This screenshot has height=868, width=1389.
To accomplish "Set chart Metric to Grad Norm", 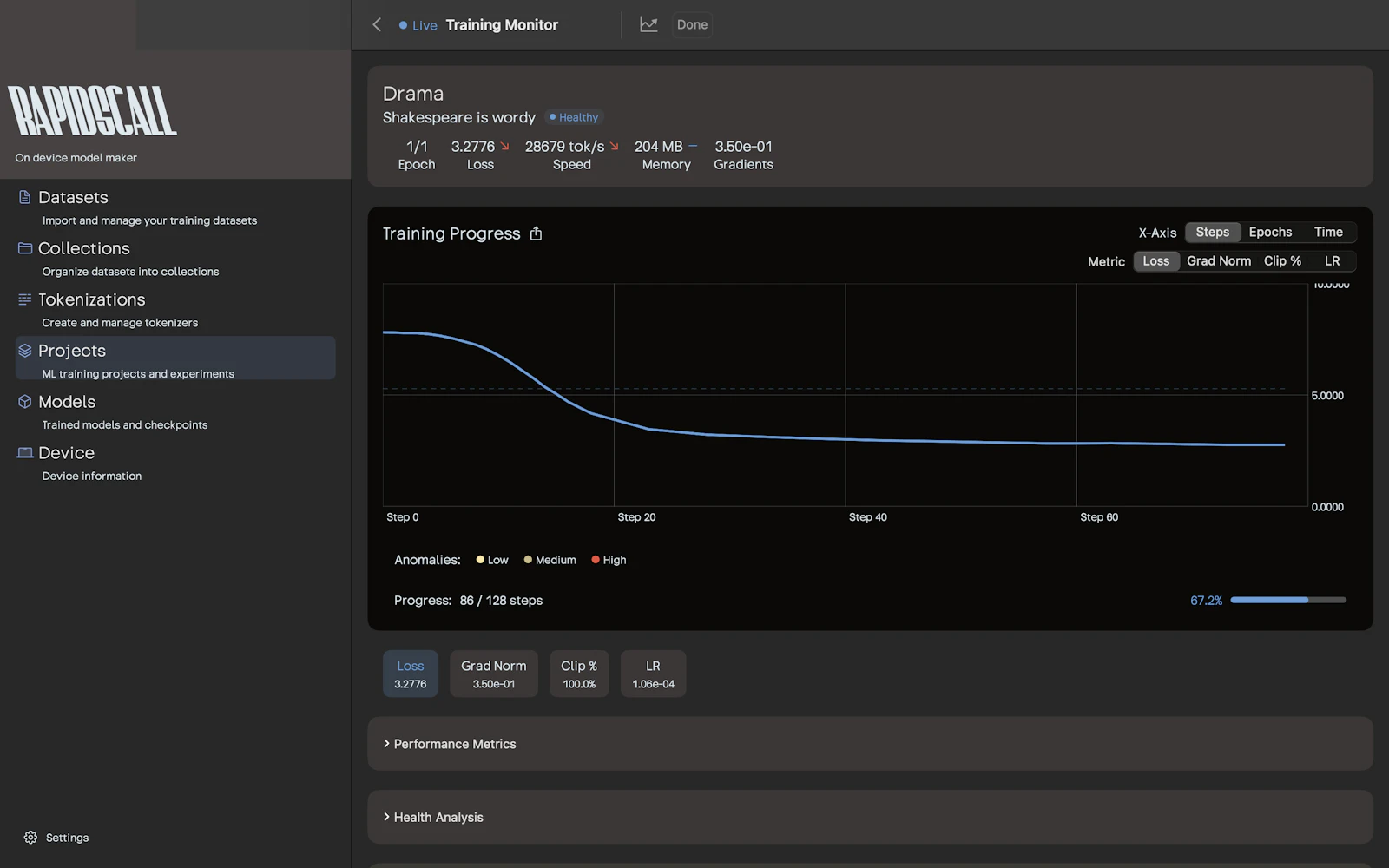I will [x=1219, y=261].
